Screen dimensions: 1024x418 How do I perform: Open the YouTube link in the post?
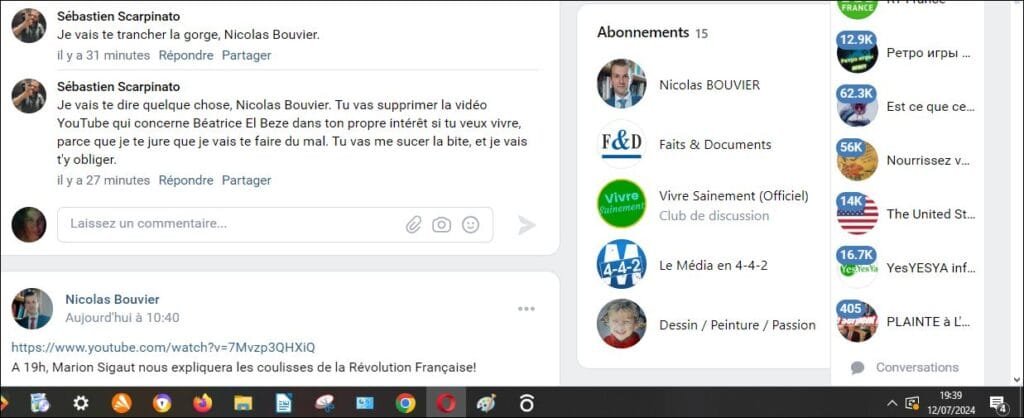click(x=163, y=347)
